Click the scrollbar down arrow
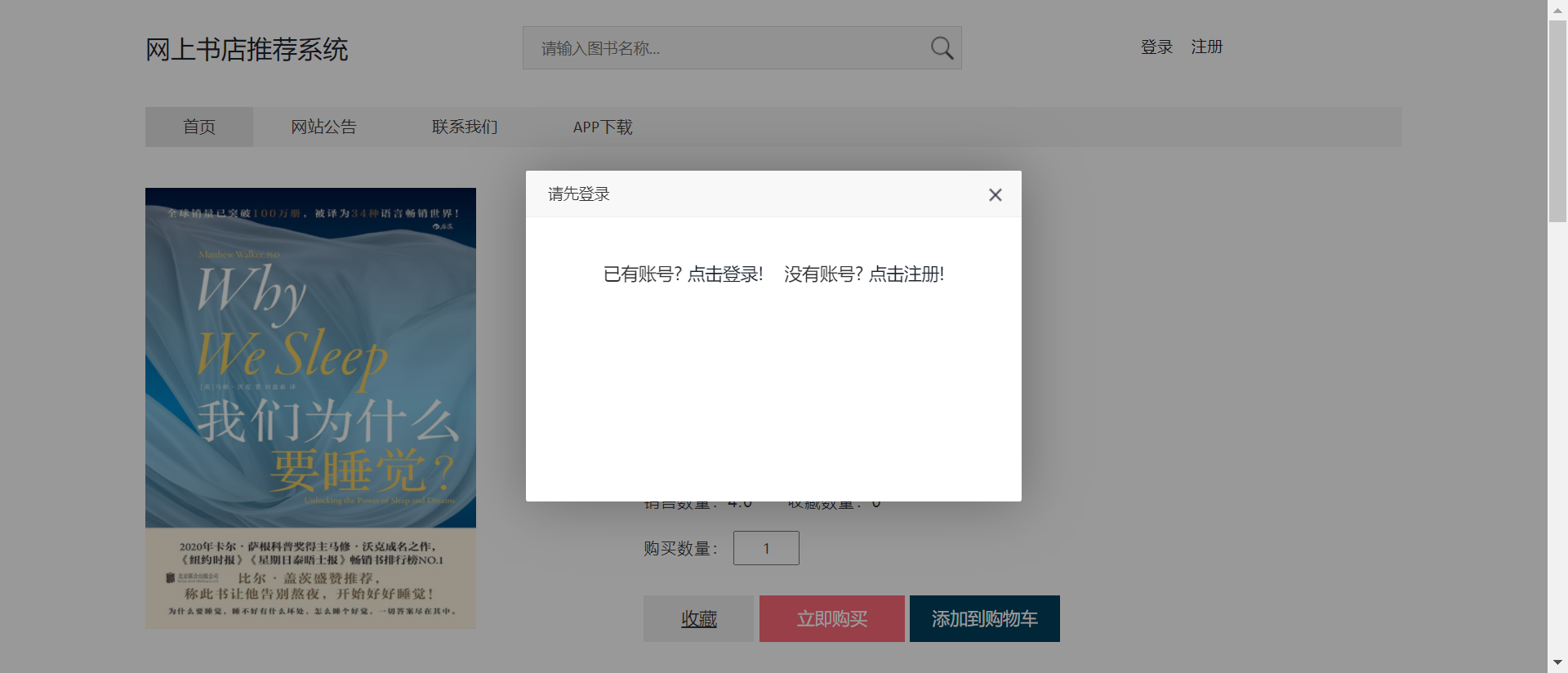1568x673 pixels. pyautogui.click(x=1557, y=663)
